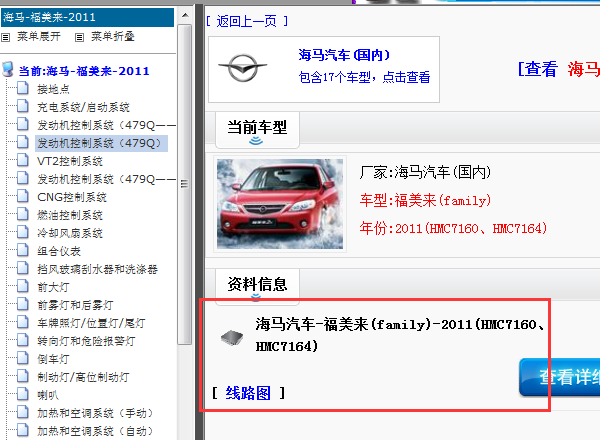This screenshot has height=440, width=600.
Task: Open the CNG控制系统 tree item
Action: tap(72, 197)
